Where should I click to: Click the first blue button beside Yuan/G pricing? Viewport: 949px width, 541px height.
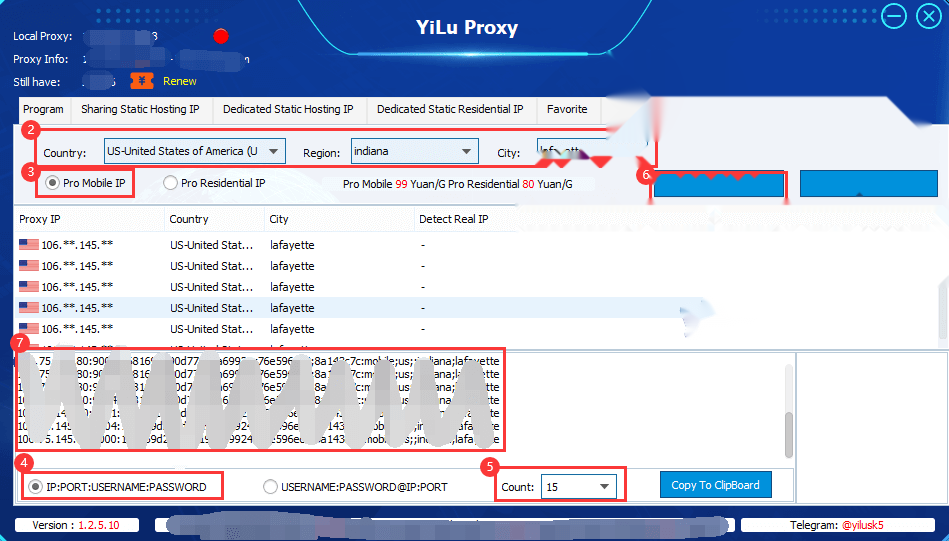pos(719,185)
